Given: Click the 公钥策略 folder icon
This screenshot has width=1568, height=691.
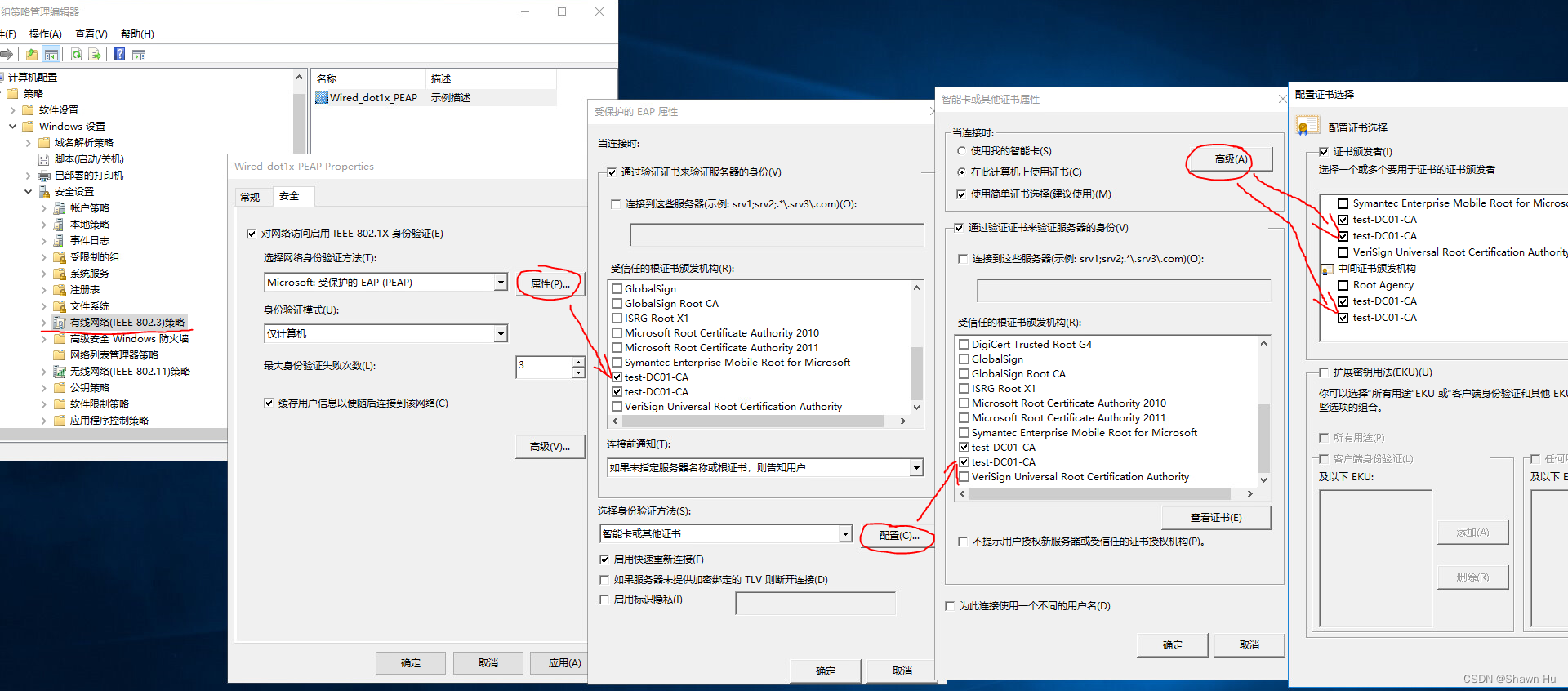Looking at the screenshot, I should coord(60,387).
